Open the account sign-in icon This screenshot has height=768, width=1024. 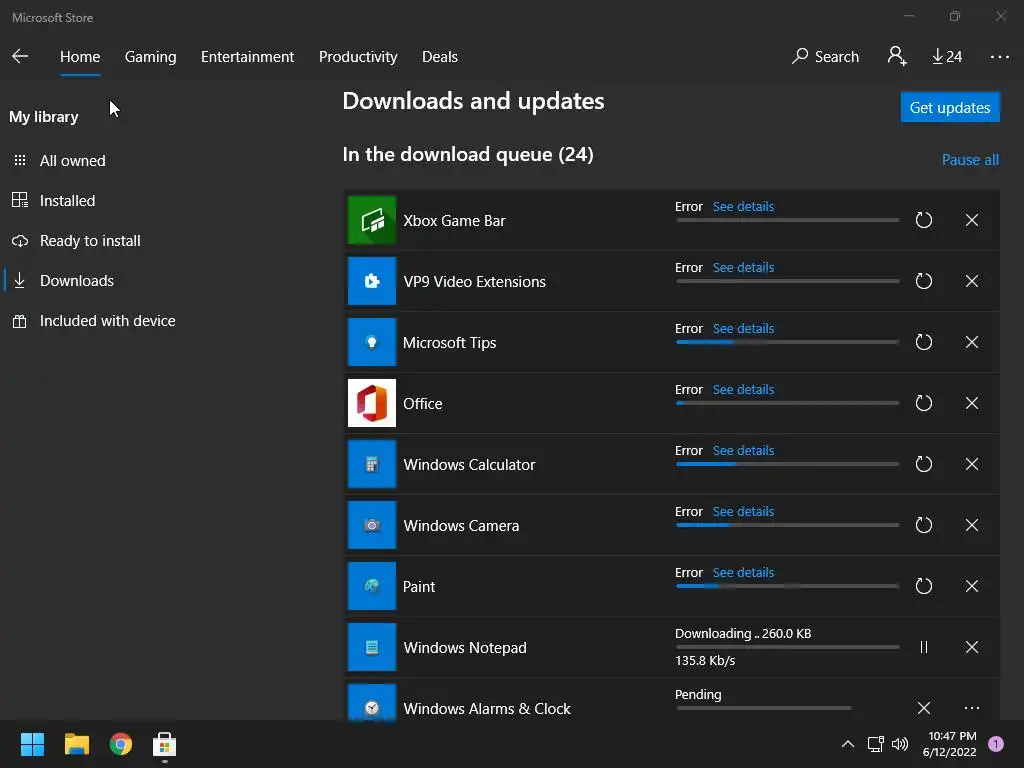(x=897, y=56)
